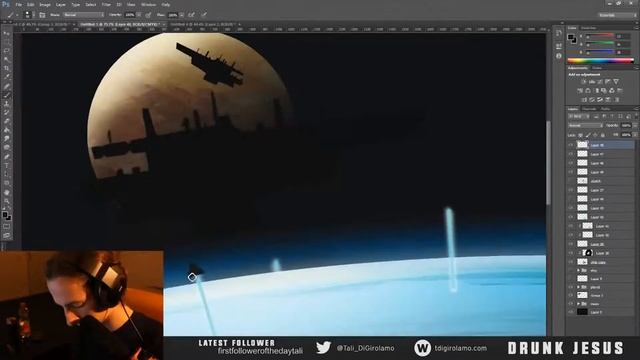This screenshot has width=640, height=360.
Task: Expand the moon layer group
Action: (578, 304)
